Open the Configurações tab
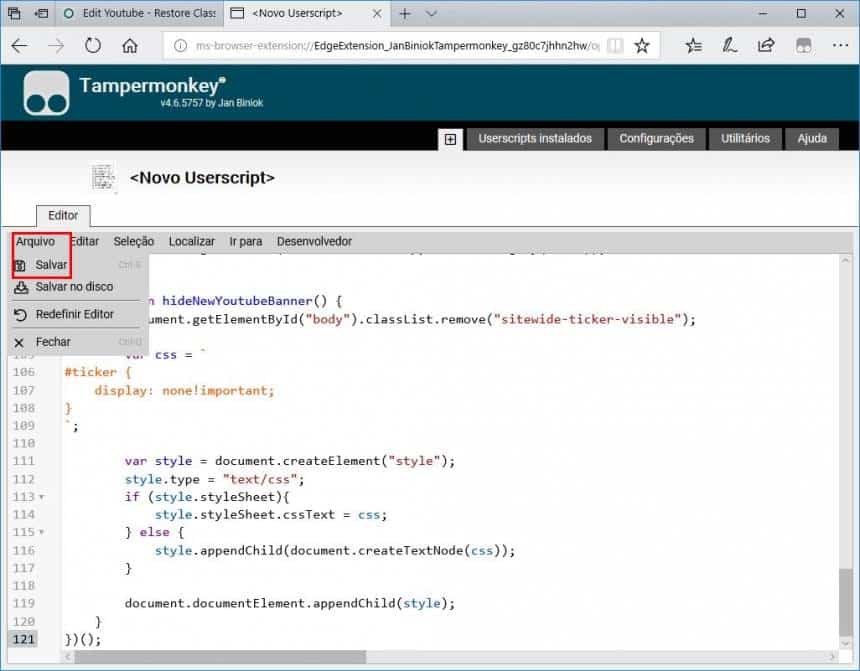 (x=657, y=138)
